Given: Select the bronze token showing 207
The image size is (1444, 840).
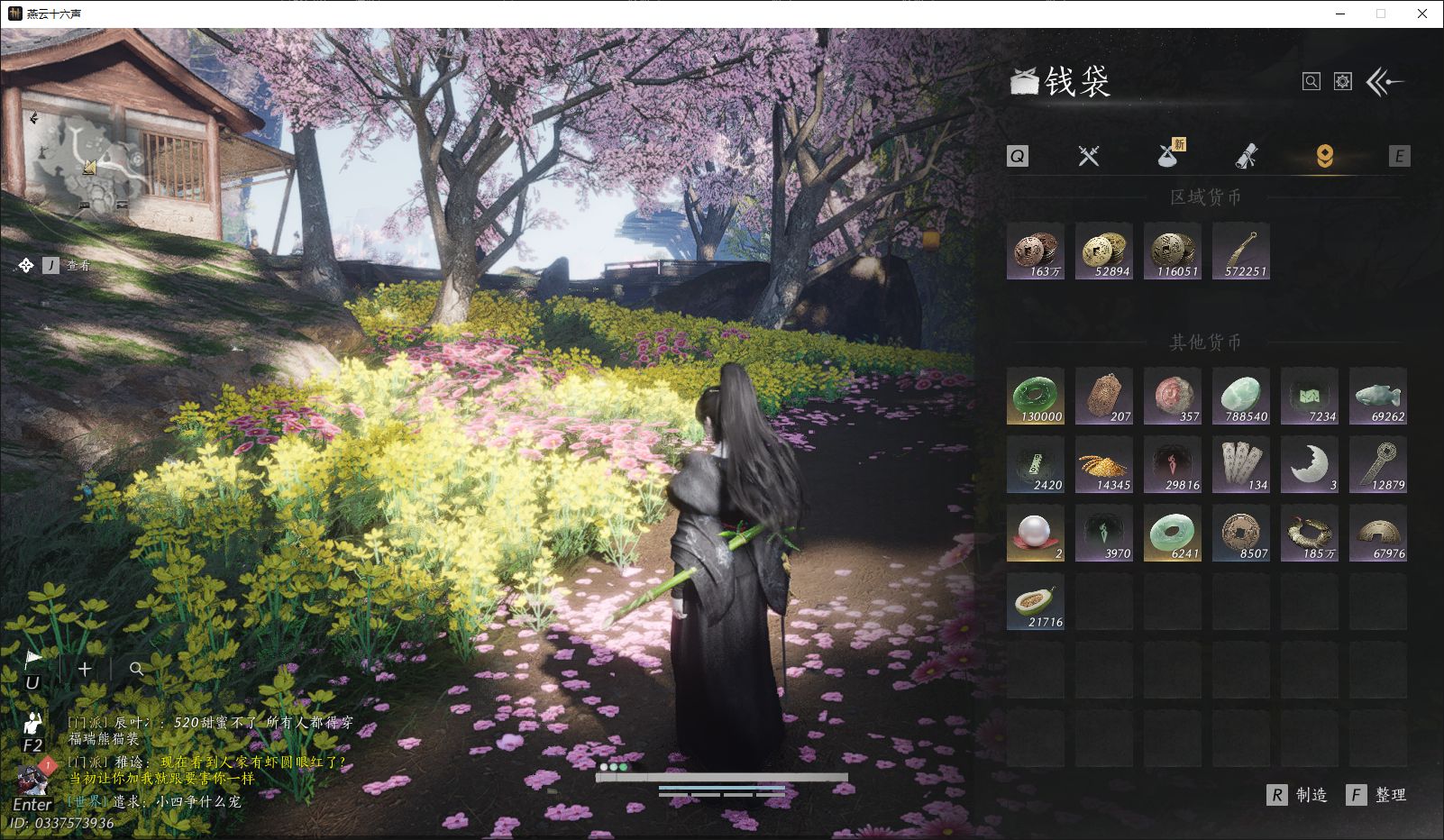Looking at the screenshot, I should (x=1104, y=396).
